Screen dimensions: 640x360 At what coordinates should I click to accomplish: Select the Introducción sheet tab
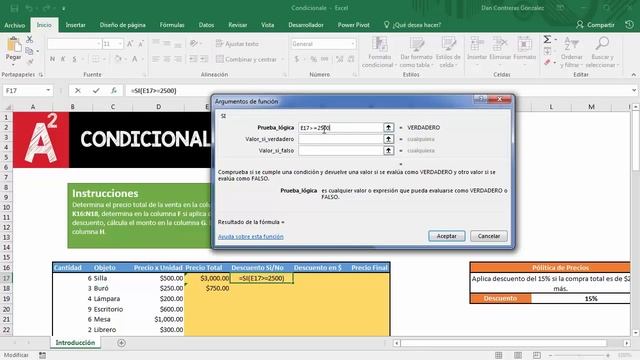(76, 342)
